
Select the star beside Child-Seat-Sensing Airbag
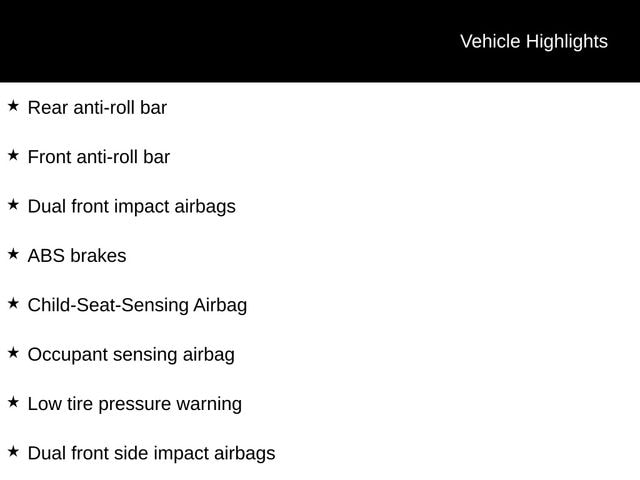13,303
